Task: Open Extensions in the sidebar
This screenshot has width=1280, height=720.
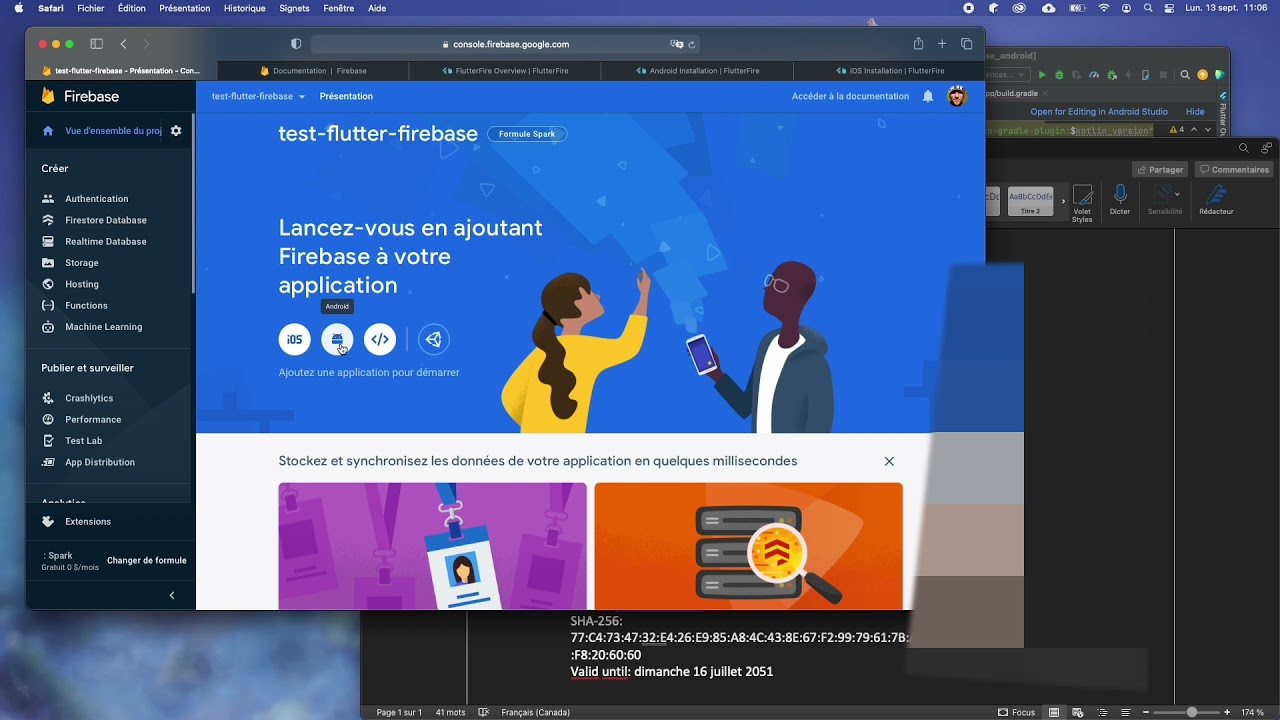Action: 76,521
